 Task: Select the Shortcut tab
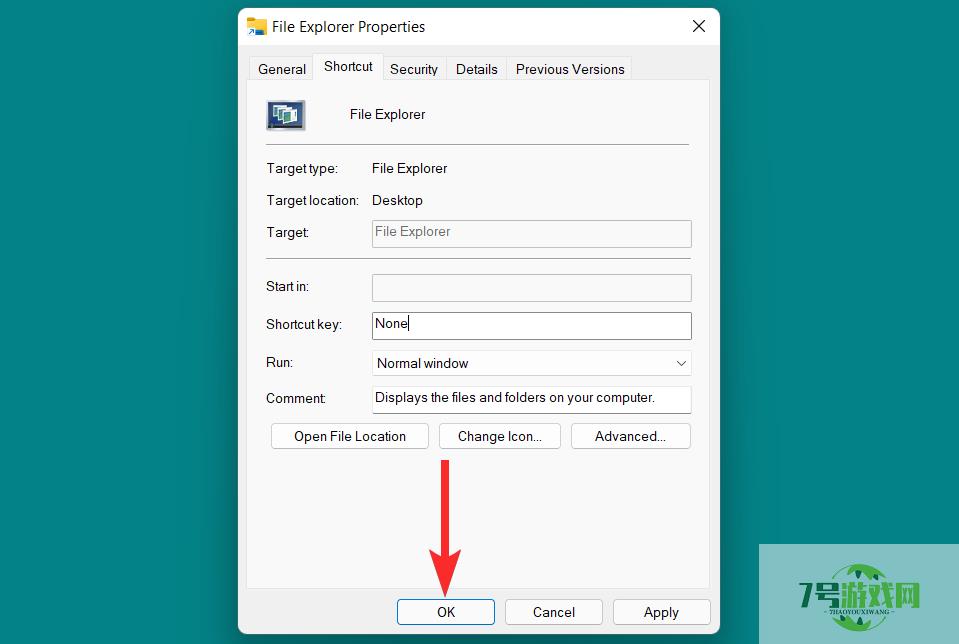(348, 67)
